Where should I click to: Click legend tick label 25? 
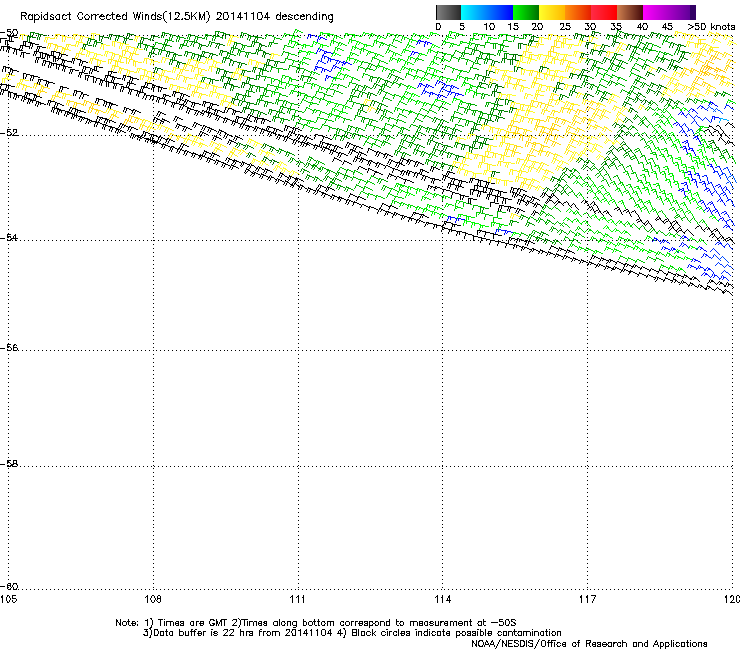tap(565, 27)
